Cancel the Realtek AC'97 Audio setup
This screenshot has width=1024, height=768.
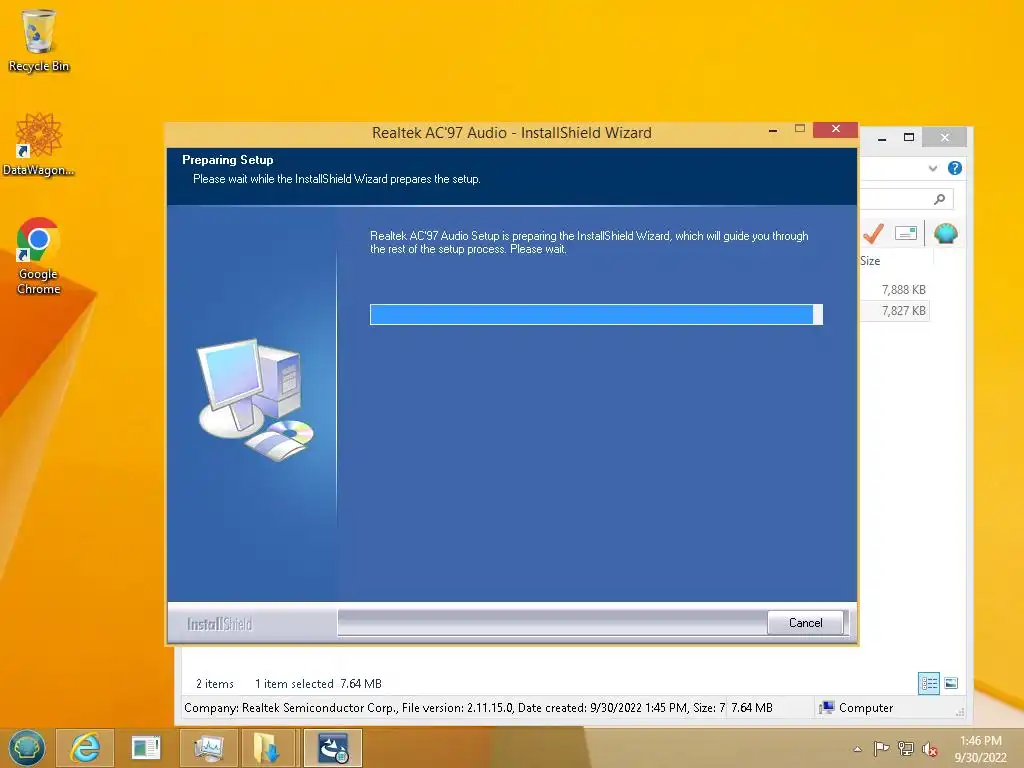pos(805,622)
